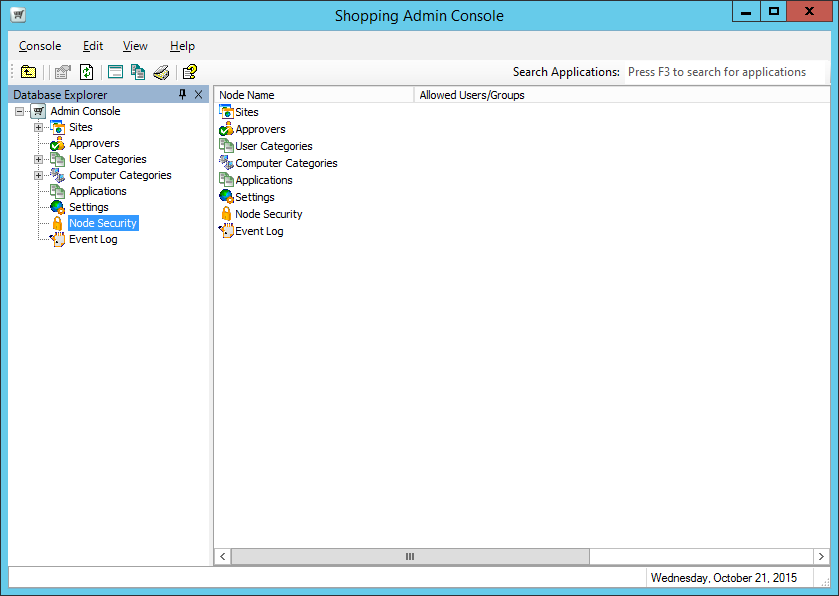This screenshot has height=596, width=839.
Task: Sort by the Node Name column header
Action: point(314,95)
